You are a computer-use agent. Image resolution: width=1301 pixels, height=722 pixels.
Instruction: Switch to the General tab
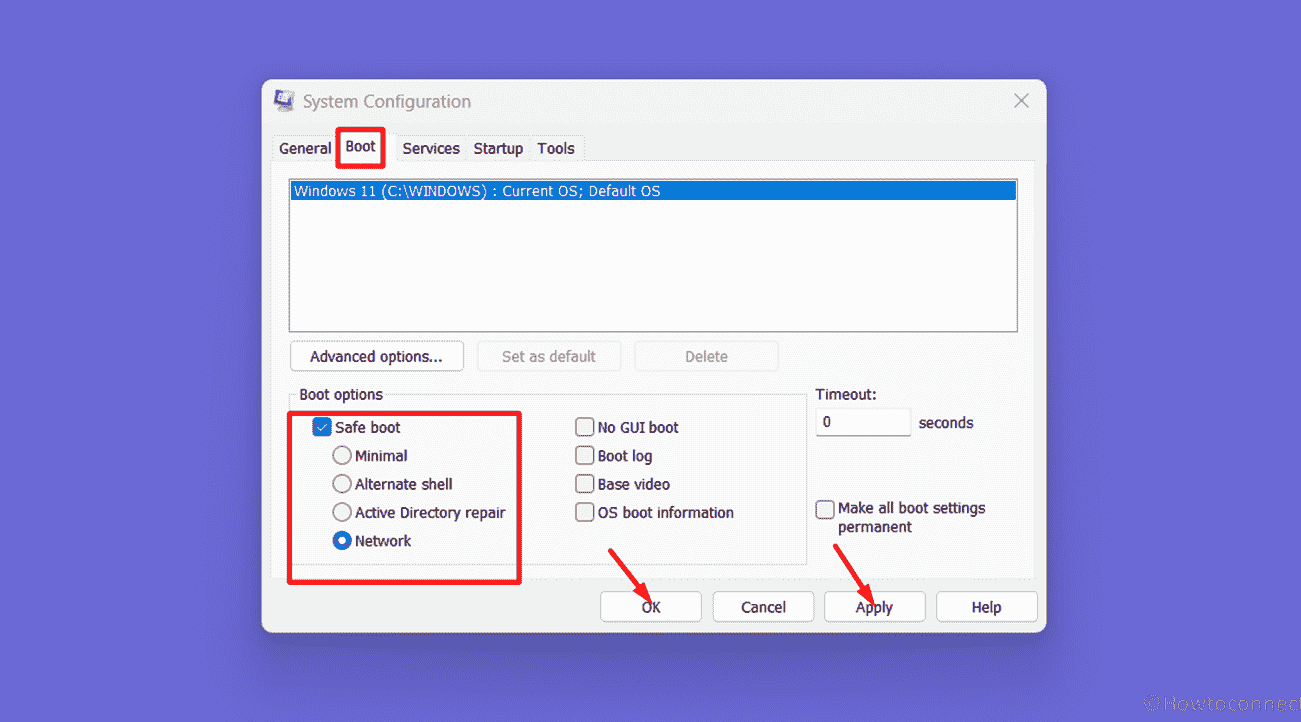tap(304, 148)
